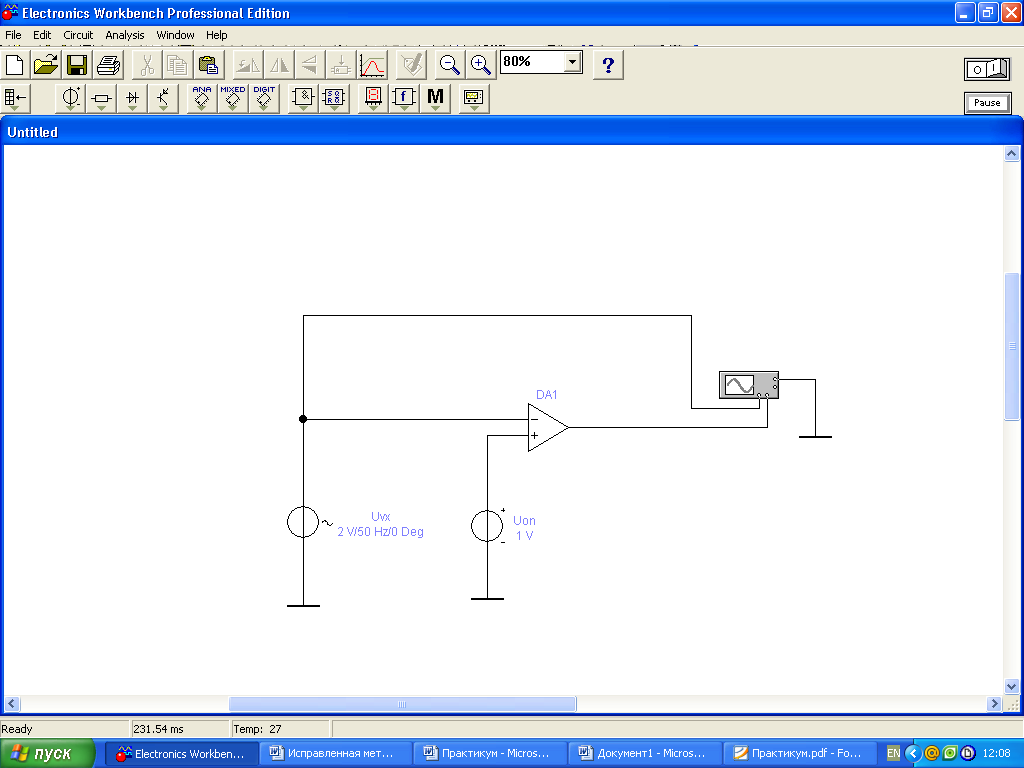Open the Transistors parts bin

pos(164,98)
